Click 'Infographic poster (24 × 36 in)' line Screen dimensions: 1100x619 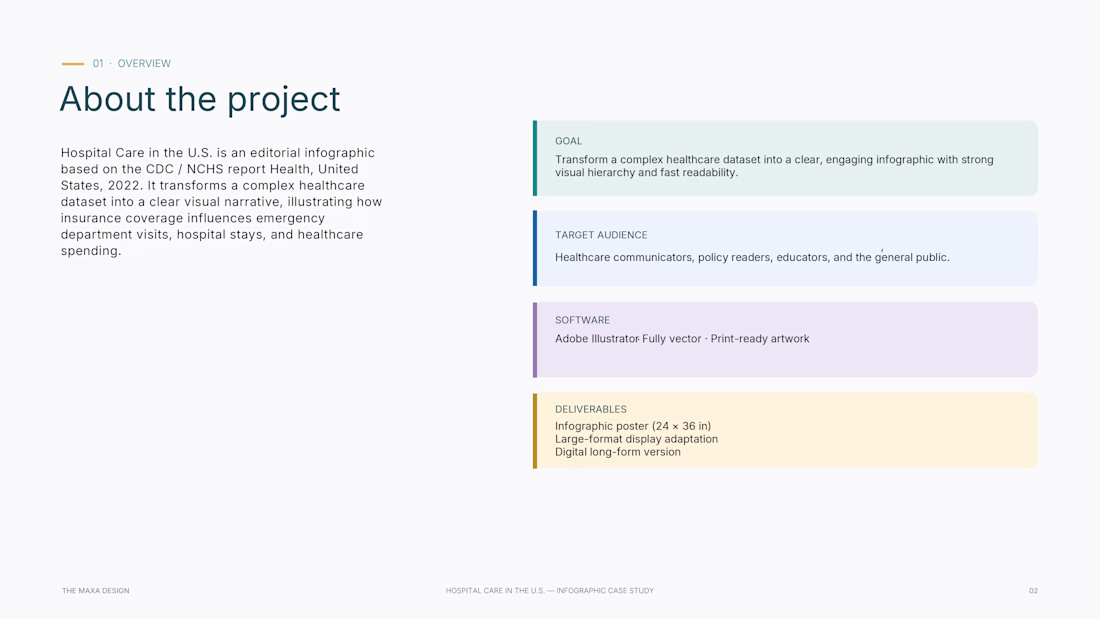[633, 426]
